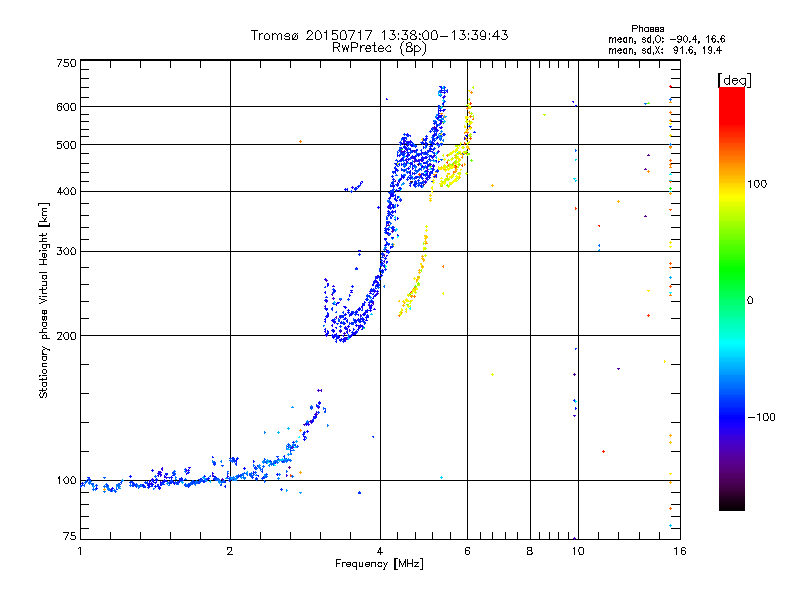Viewport: 800px width, 600px height.
Task: Click the 'Stationary phase Virtual Height [km]' label
Action: pos(44,300)
